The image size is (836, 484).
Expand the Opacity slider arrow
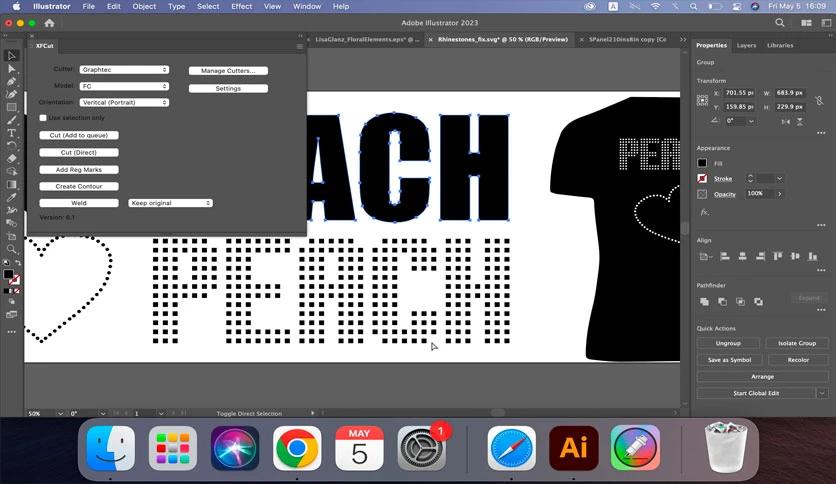coord(779,194)
